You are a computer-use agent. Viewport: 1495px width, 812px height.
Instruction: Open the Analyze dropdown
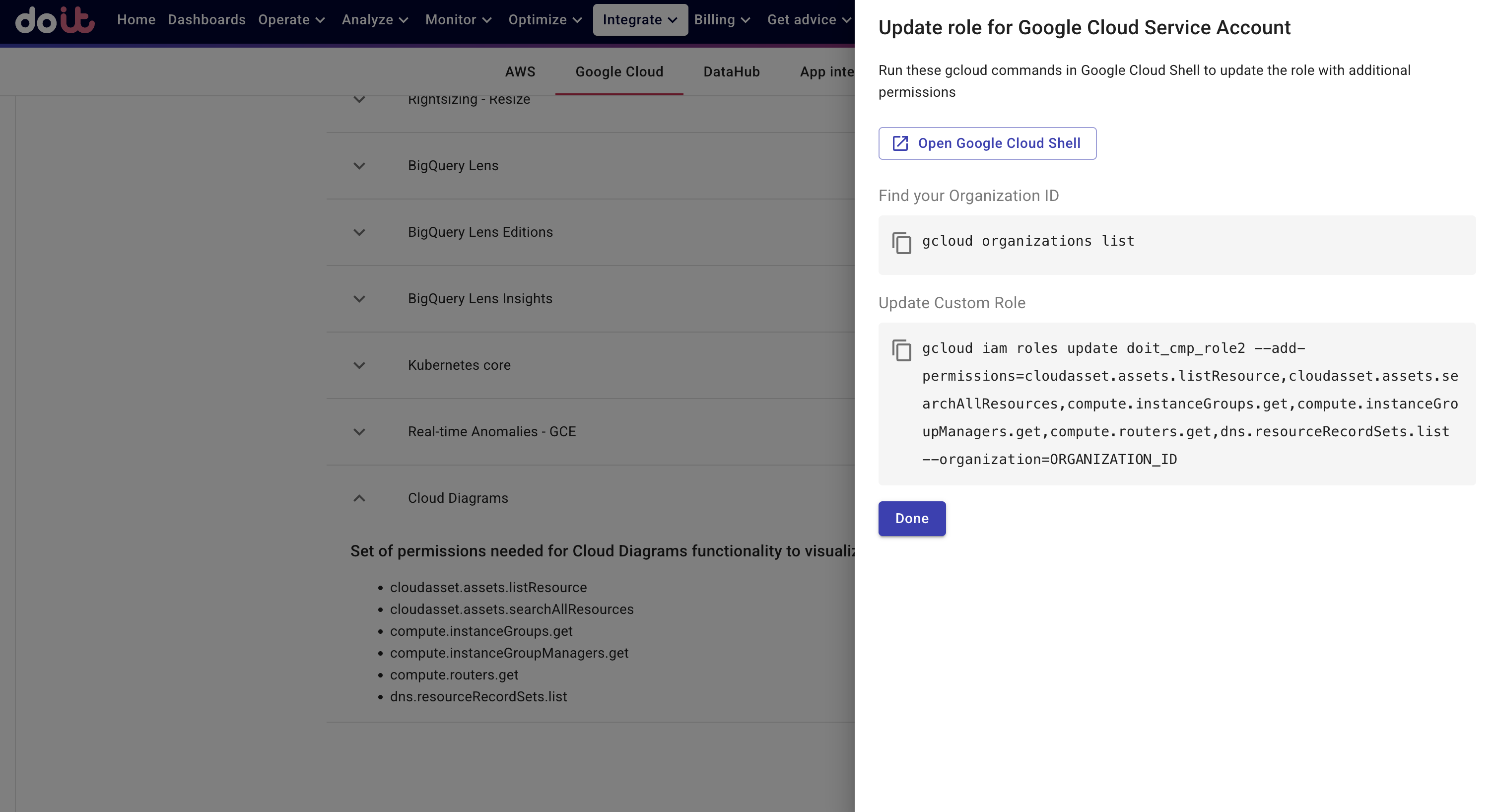[x=374, y=20]
